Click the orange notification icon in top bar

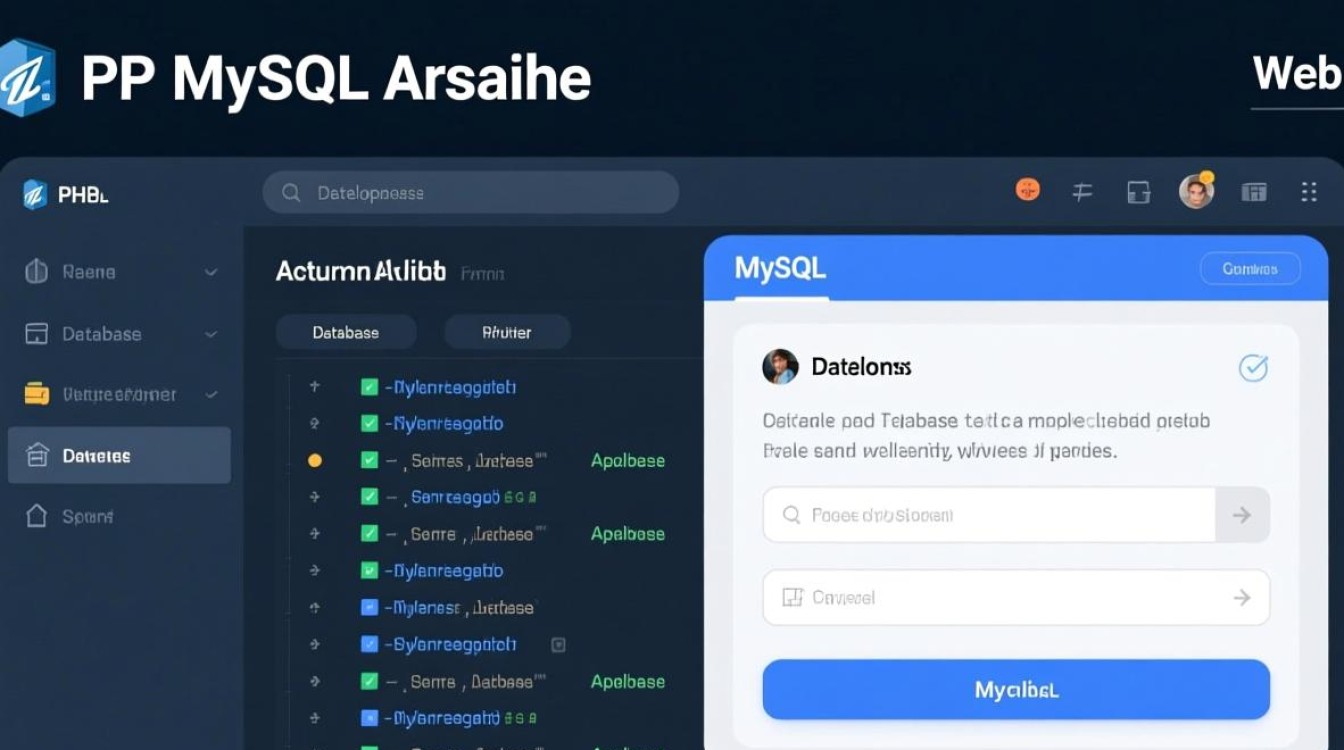[1027, 189]
